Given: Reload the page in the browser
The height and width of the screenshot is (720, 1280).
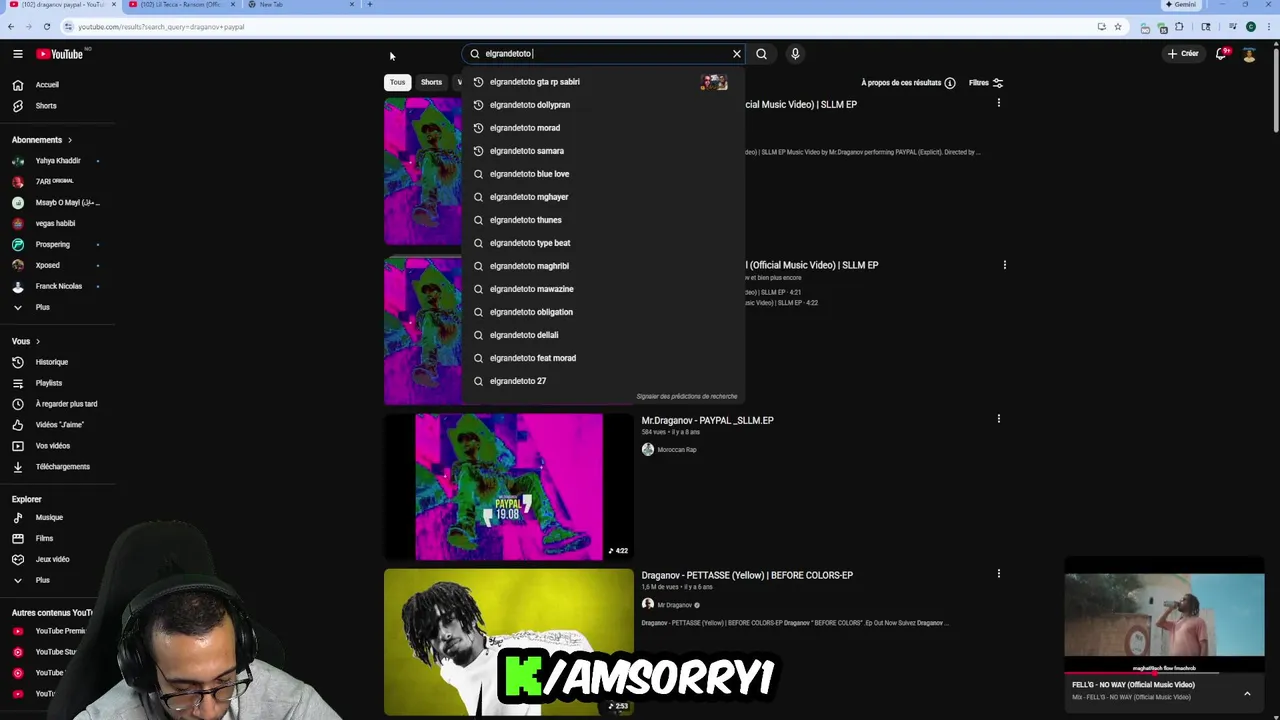Looking at the screenshot, I should coord(46,27).
